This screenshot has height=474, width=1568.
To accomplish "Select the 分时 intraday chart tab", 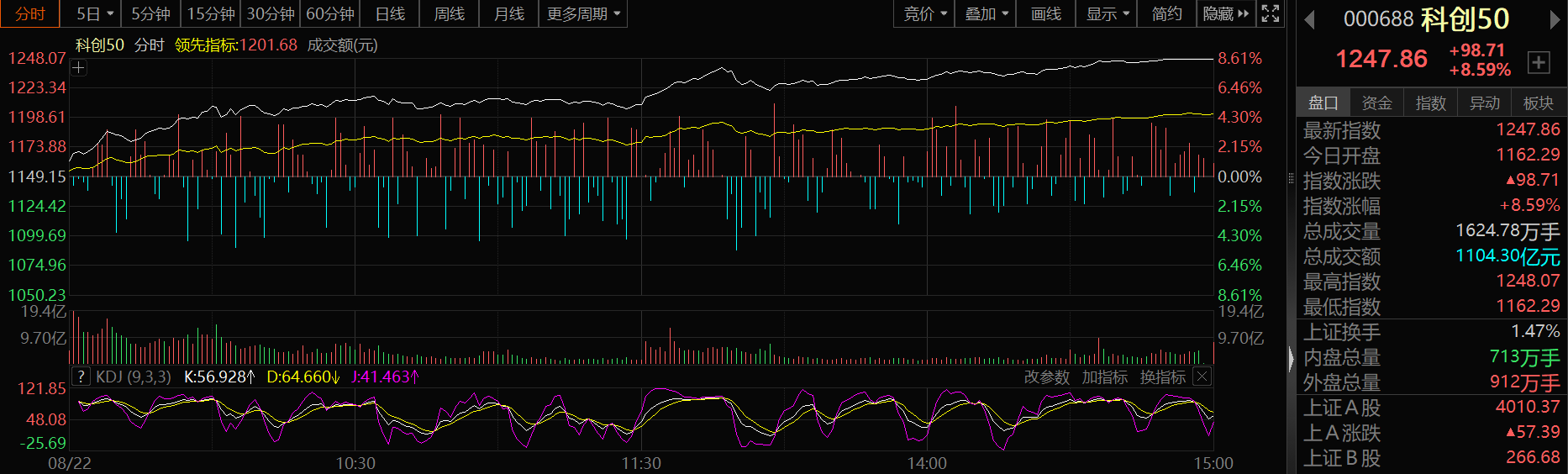I will point(30,13).
